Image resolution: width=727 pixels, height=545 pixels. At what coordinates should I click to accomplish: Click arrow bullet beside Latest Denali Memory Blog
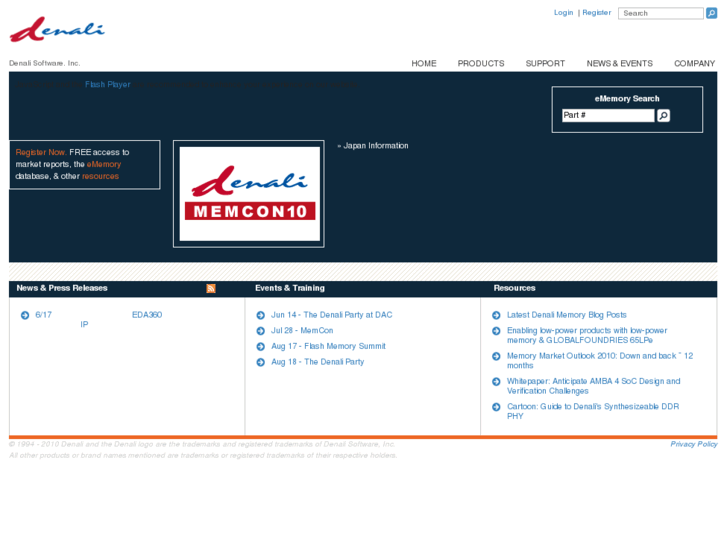(x=496, y=315)
